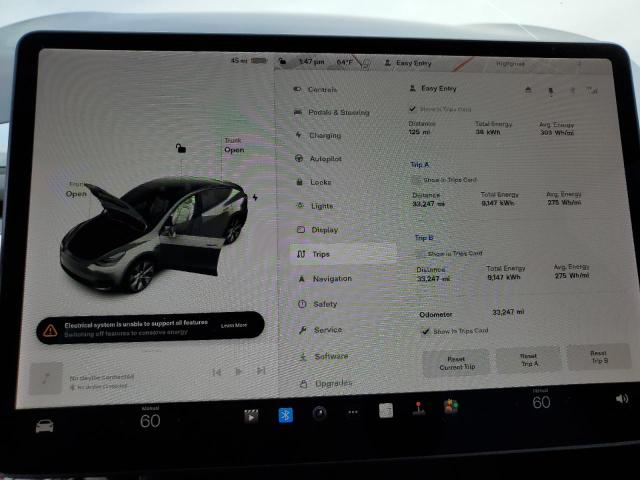Open the HomeLink garage icon
Viewport: 640px width, 480px height.
point(528,90)
